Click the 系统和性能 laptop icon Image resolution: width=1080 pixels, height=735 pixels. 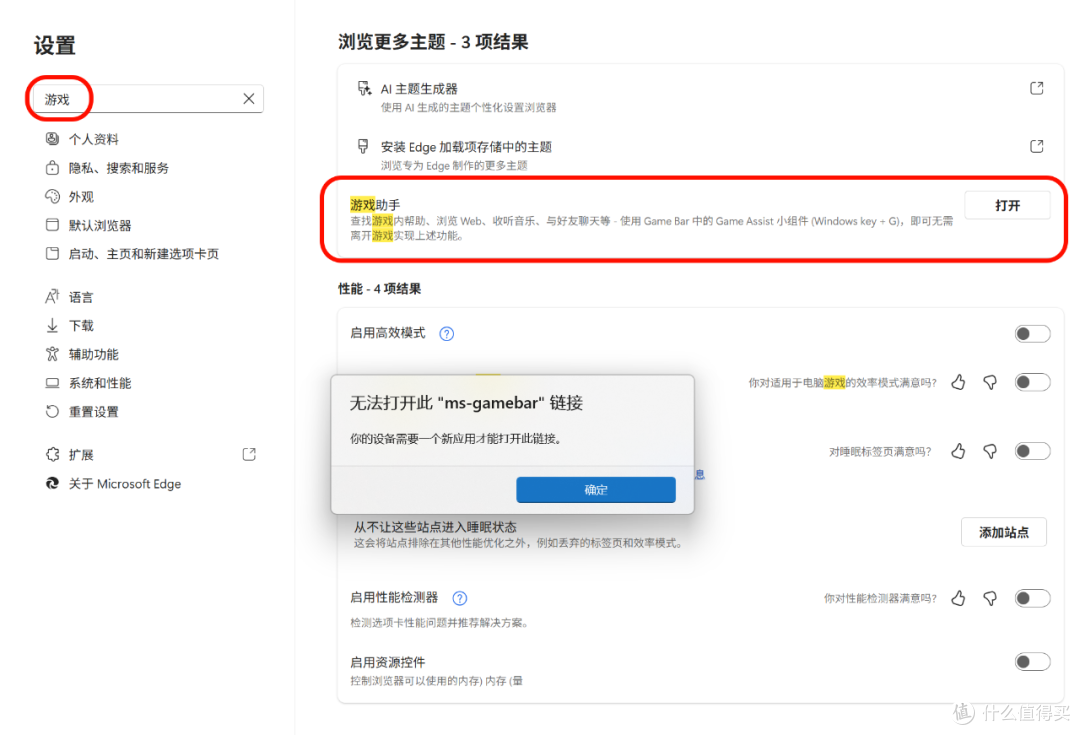pyautogui.click(x=52, y=383)
